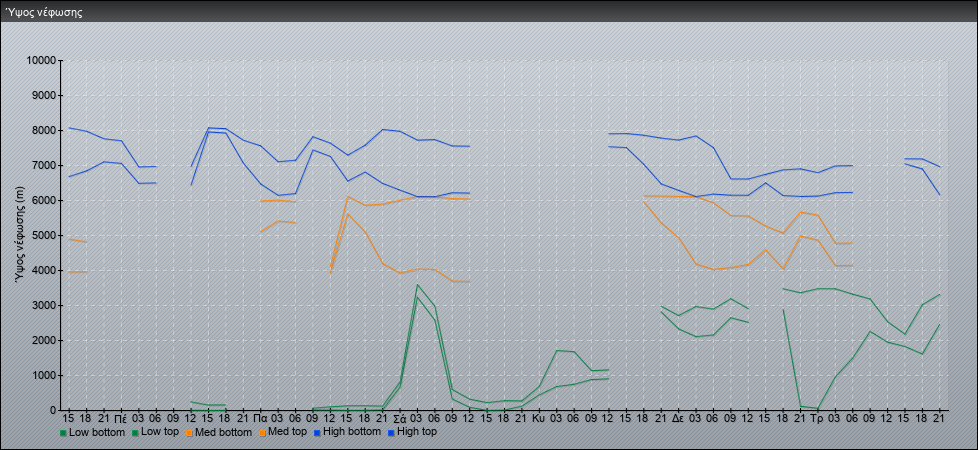The width and height of the screenshot is (978, 450).
Task: Click the 4000 y-axis value
Action: tap(44, 270)
